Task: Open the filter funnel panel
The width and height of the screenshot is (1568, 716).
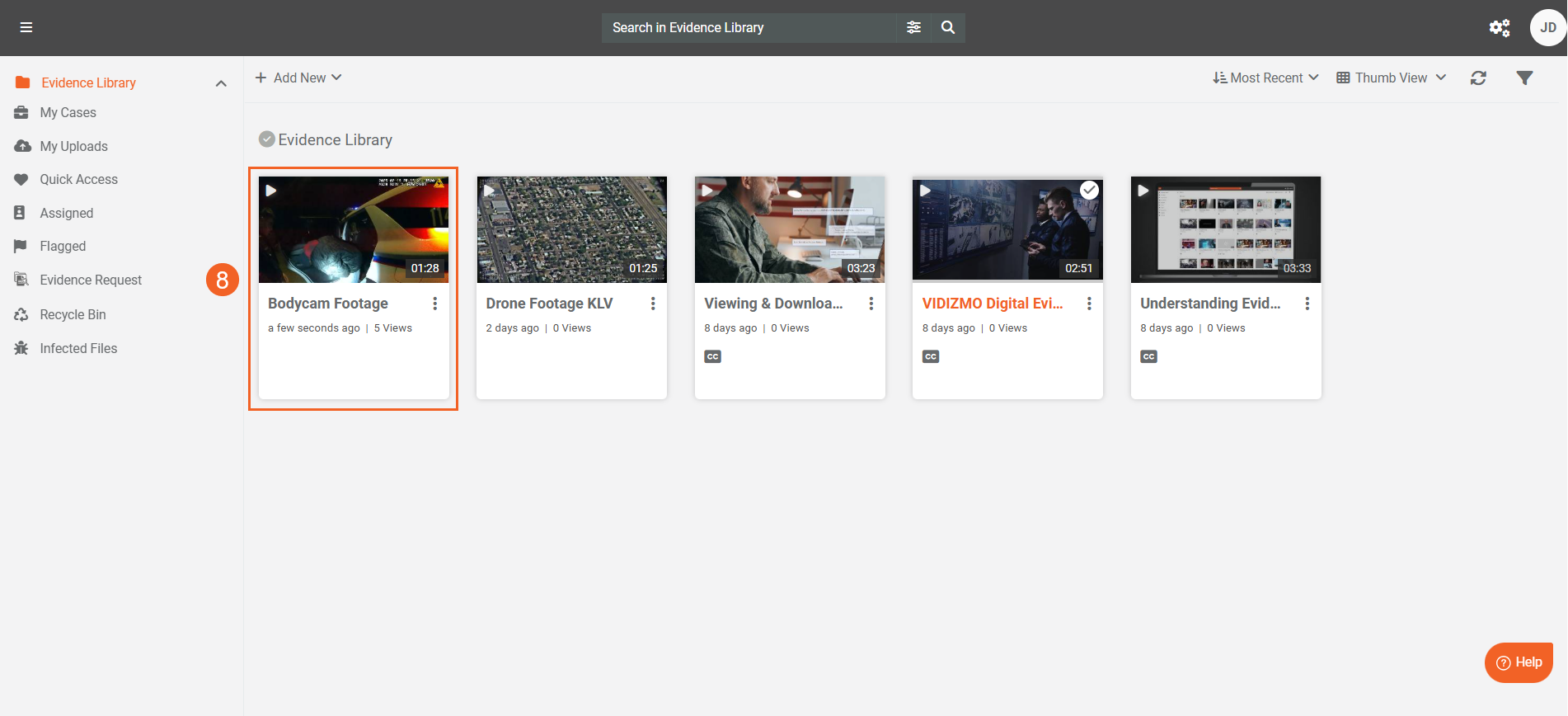Action: click(1524, 78)
